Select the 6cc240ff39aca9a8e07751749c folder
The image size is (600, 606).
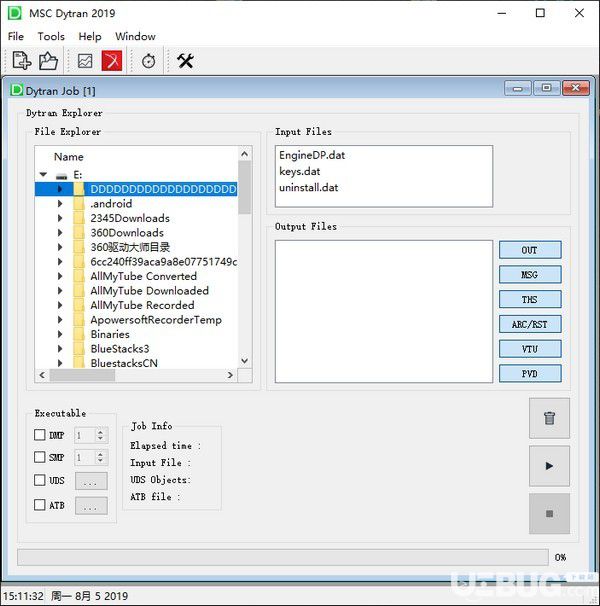pyautogui.click(x=164, y=262)
